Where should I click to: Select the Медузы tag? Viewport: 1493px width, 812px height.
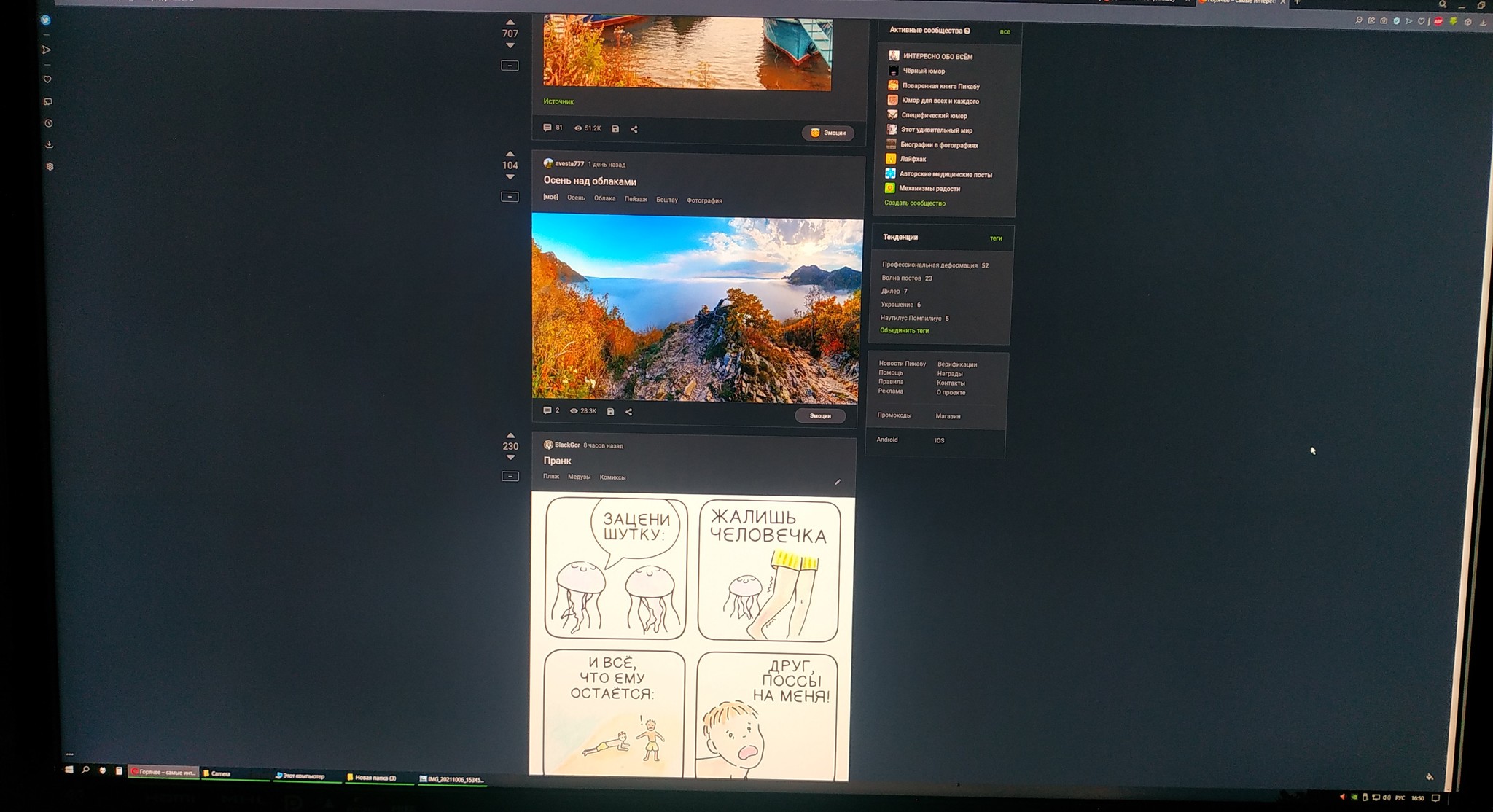click(579, 477)
